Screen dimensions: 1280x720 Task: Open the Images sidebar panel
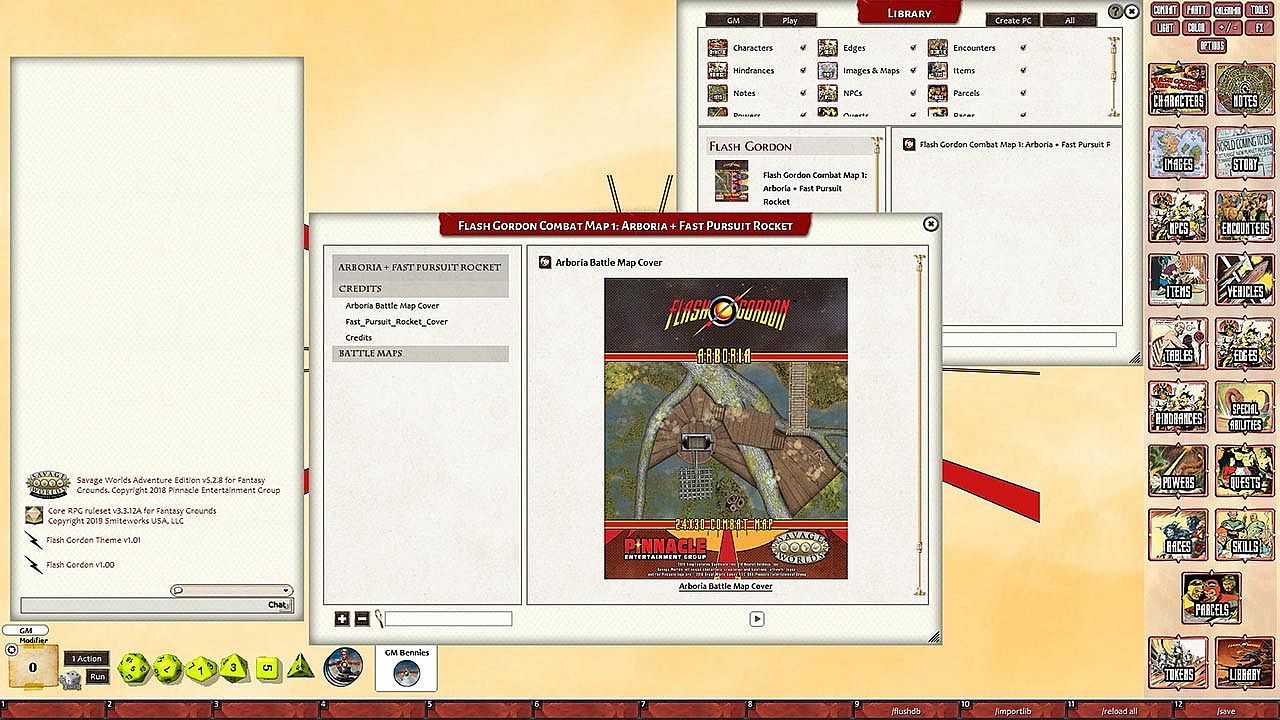(1178, 153)
